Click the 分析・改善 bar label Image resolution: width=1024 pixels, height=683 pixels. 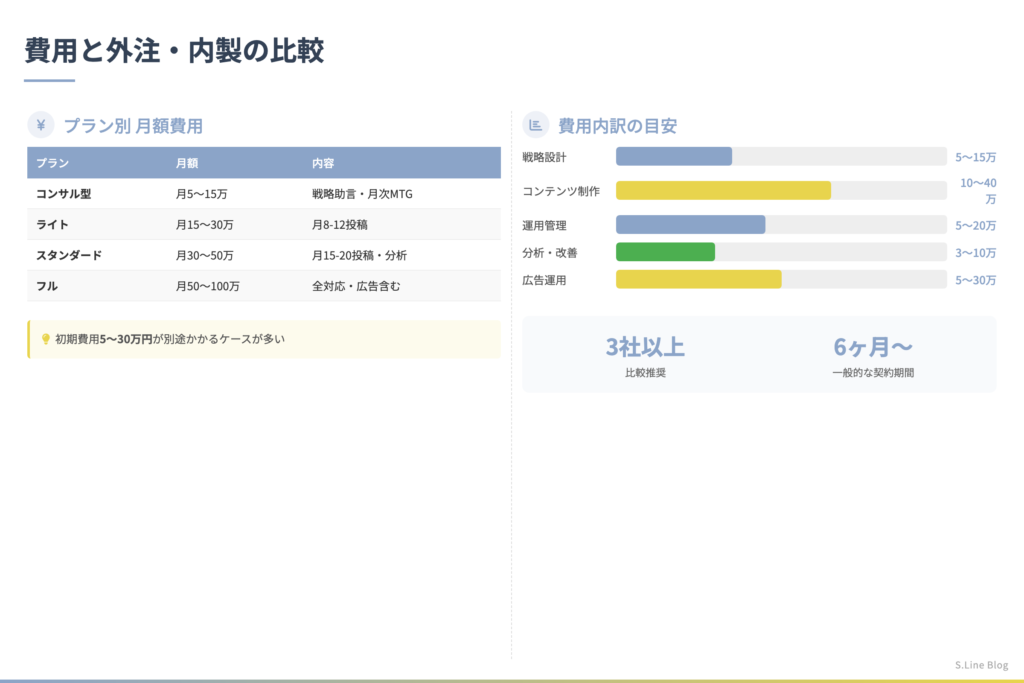pos(550,253)
